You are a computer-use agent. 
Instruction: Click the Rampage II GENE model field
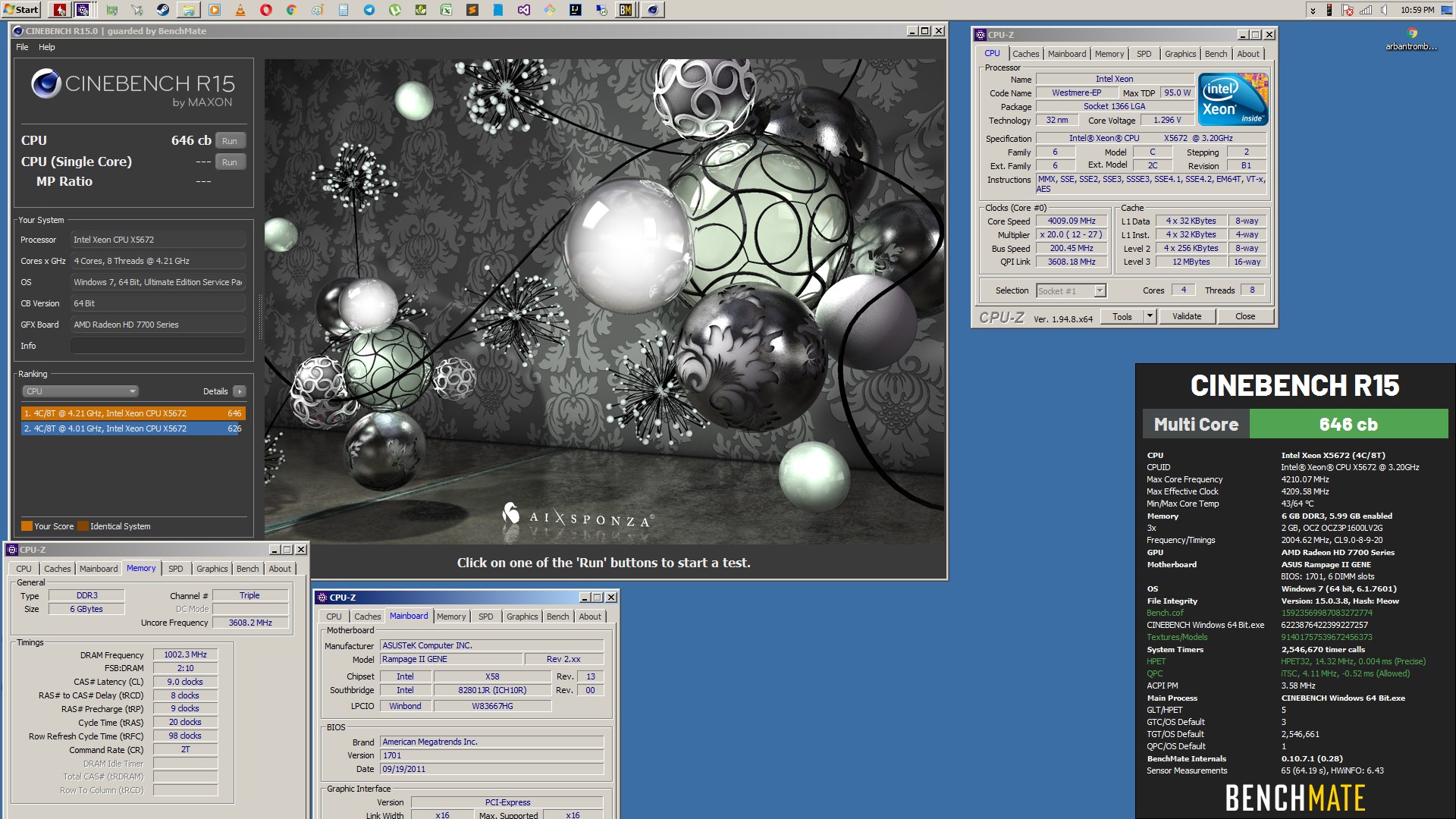(x=450, y=659)
